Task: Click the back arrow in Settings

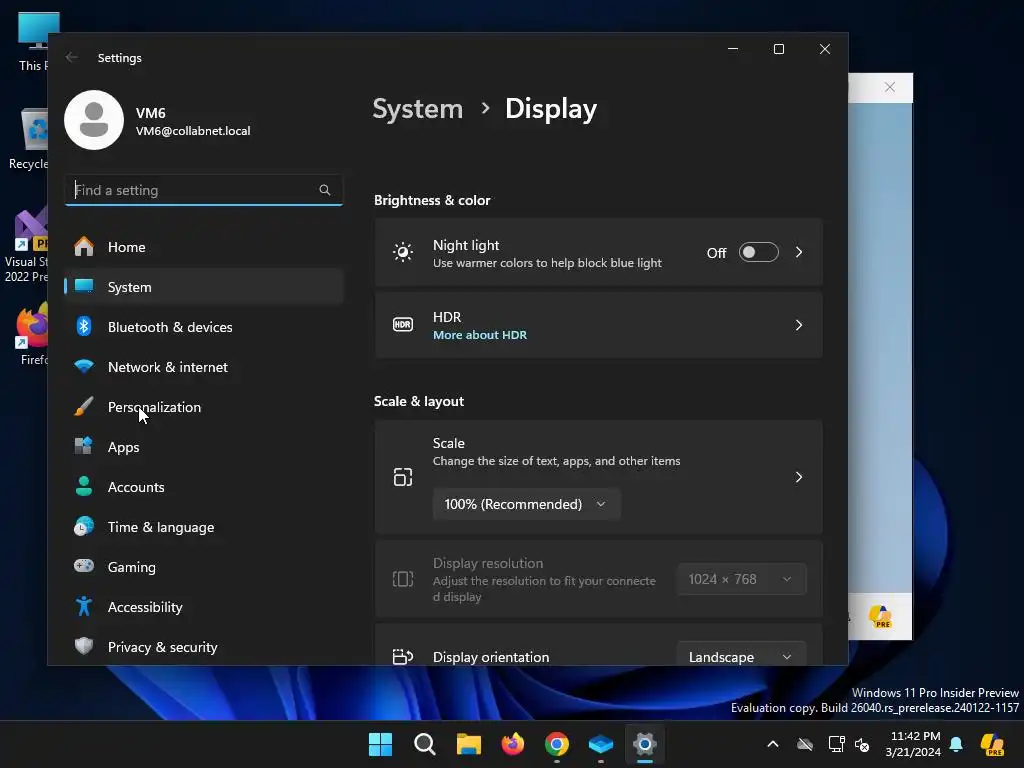Action: pos(72,57)
